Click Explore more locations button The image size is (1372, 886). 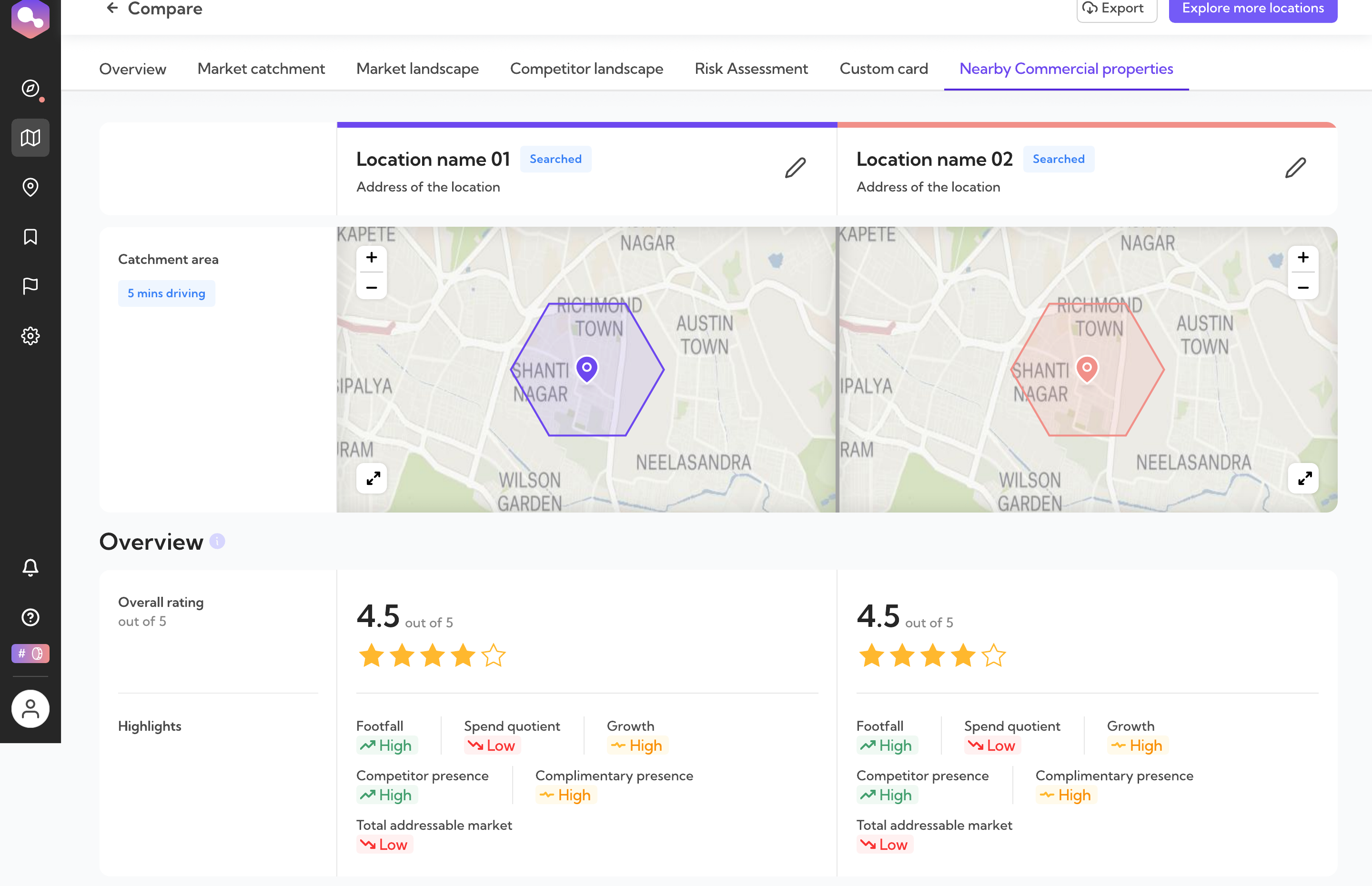click(1253, 9)
